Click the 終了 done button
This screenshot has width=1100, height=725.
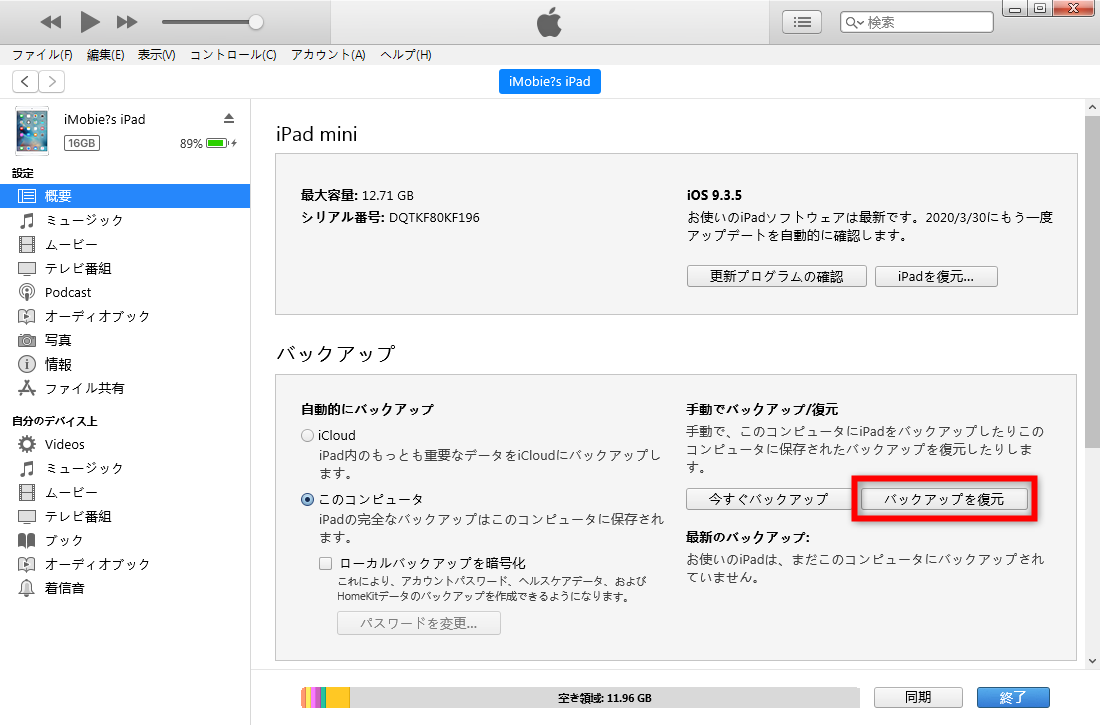[x=1013, y=698]
